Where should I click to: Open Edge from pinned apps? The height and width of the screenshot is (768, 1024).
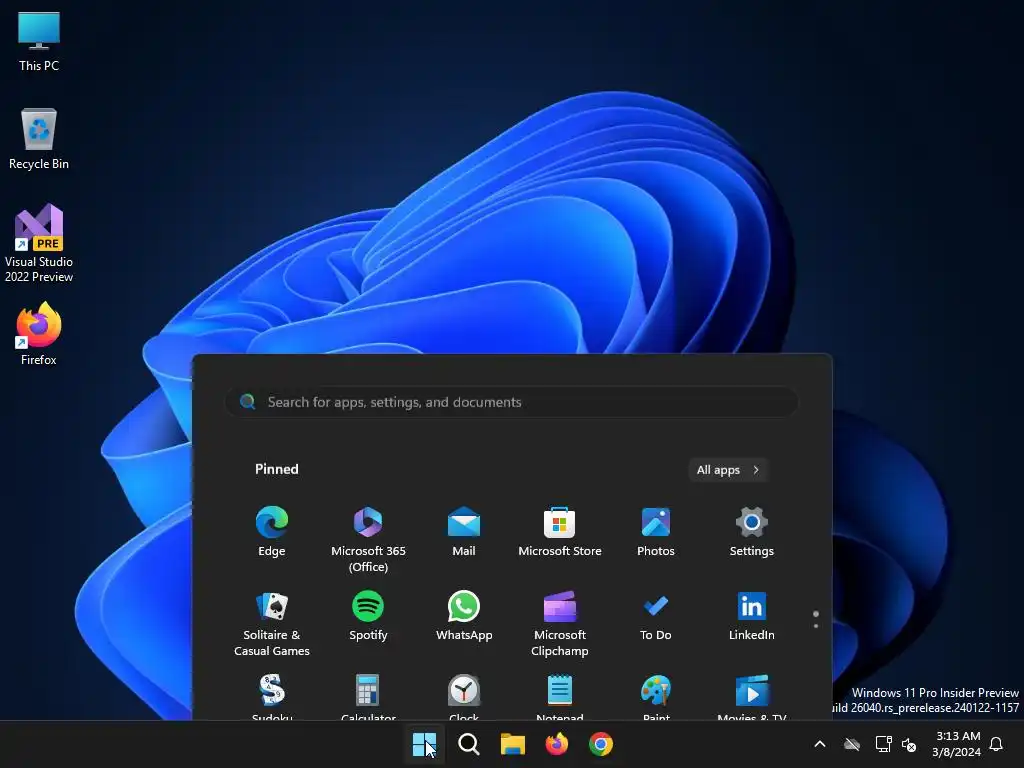[272, 531]
